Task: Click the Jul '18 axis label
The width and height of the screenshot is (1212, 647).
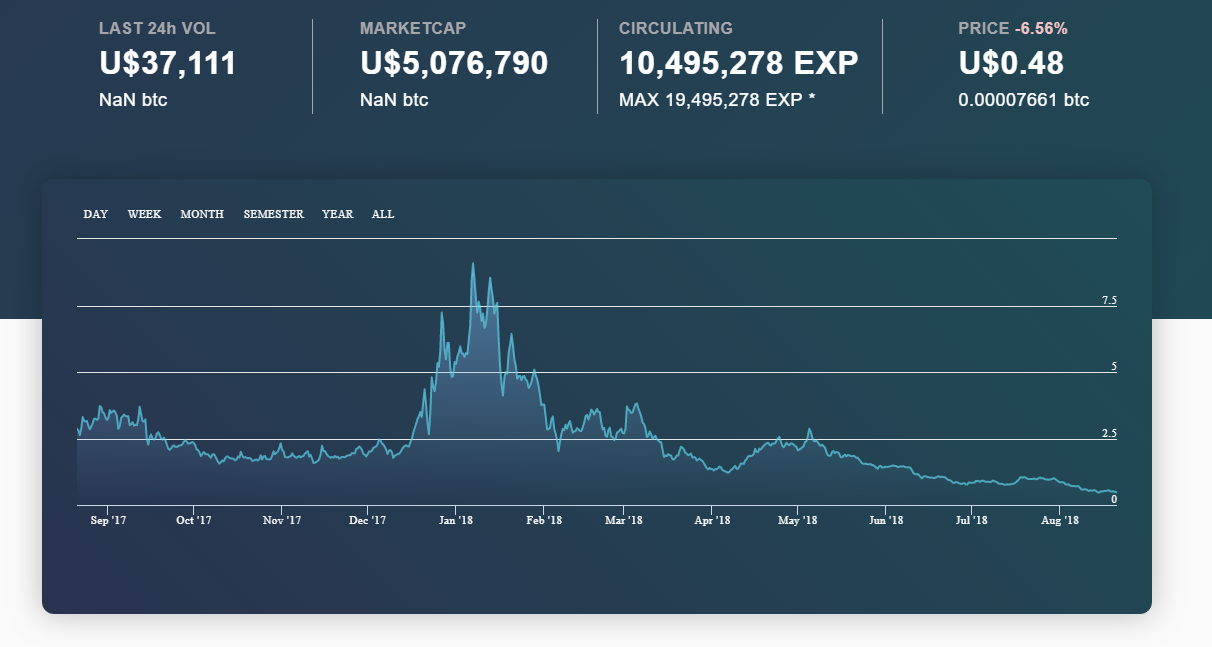Action: click(x=971, y=520)
